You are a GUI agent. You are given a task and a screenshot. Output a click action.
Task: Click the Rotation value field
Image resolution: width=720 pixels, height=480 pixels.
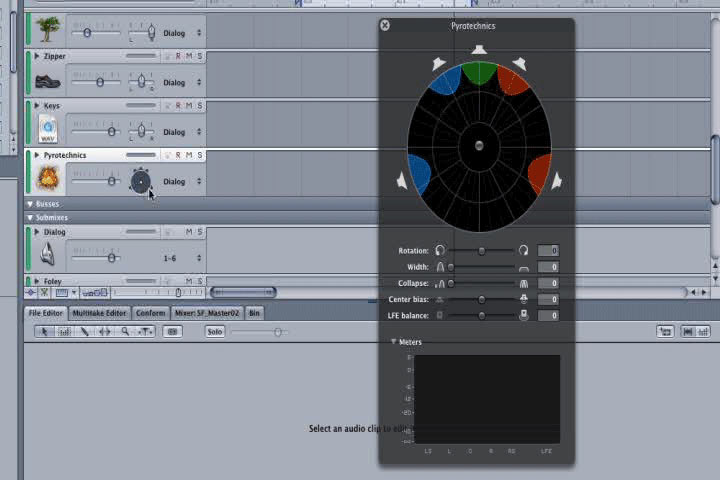548,250
